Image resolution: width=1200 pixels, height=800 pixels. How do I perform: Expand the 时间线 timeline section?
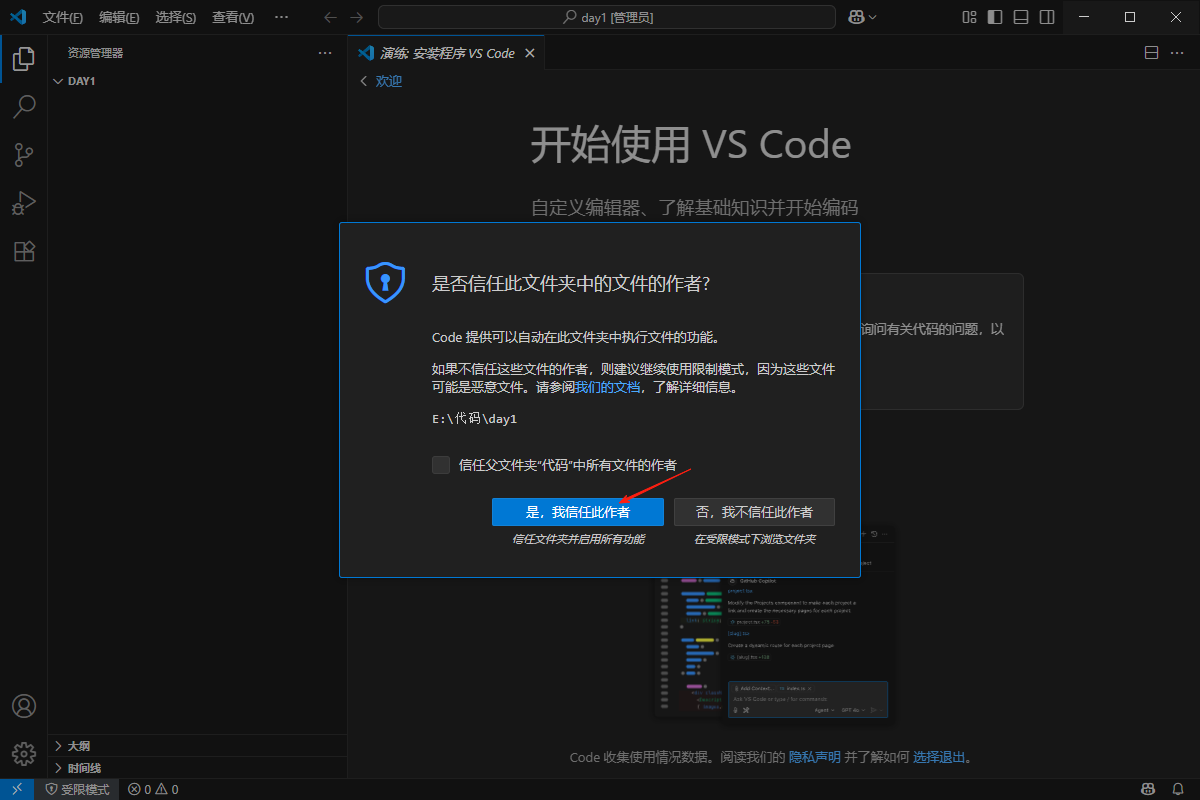click(x=197, y=768)
